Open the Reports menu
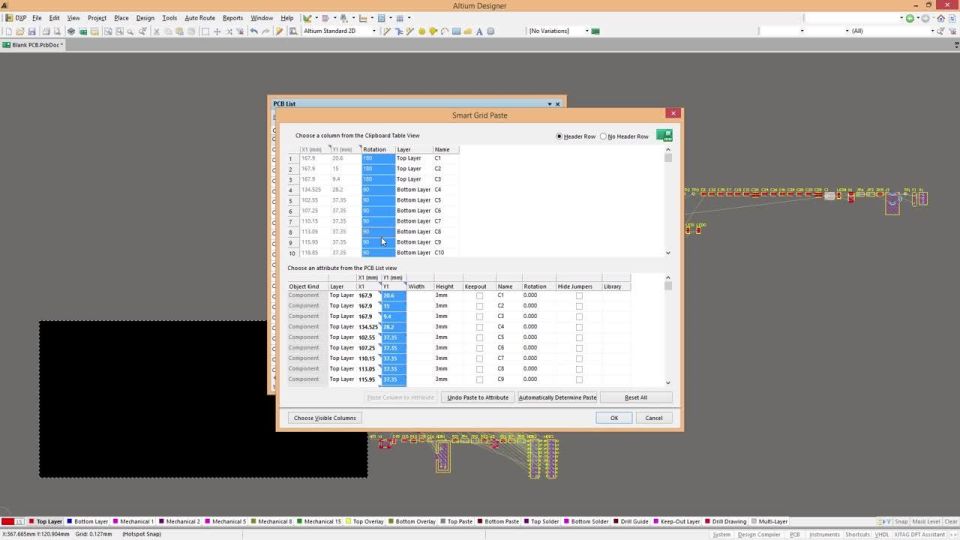Screen dimensions: 960x540 pyautogui.click(x=233, y=18)
